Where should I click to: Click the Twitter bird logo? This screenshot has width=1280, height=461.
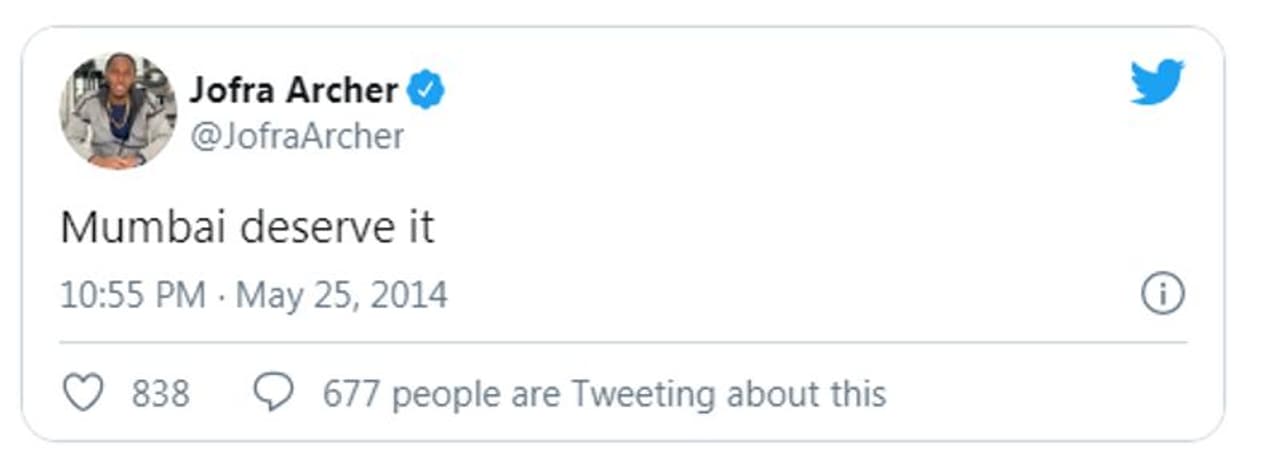tap(1157, 82)
